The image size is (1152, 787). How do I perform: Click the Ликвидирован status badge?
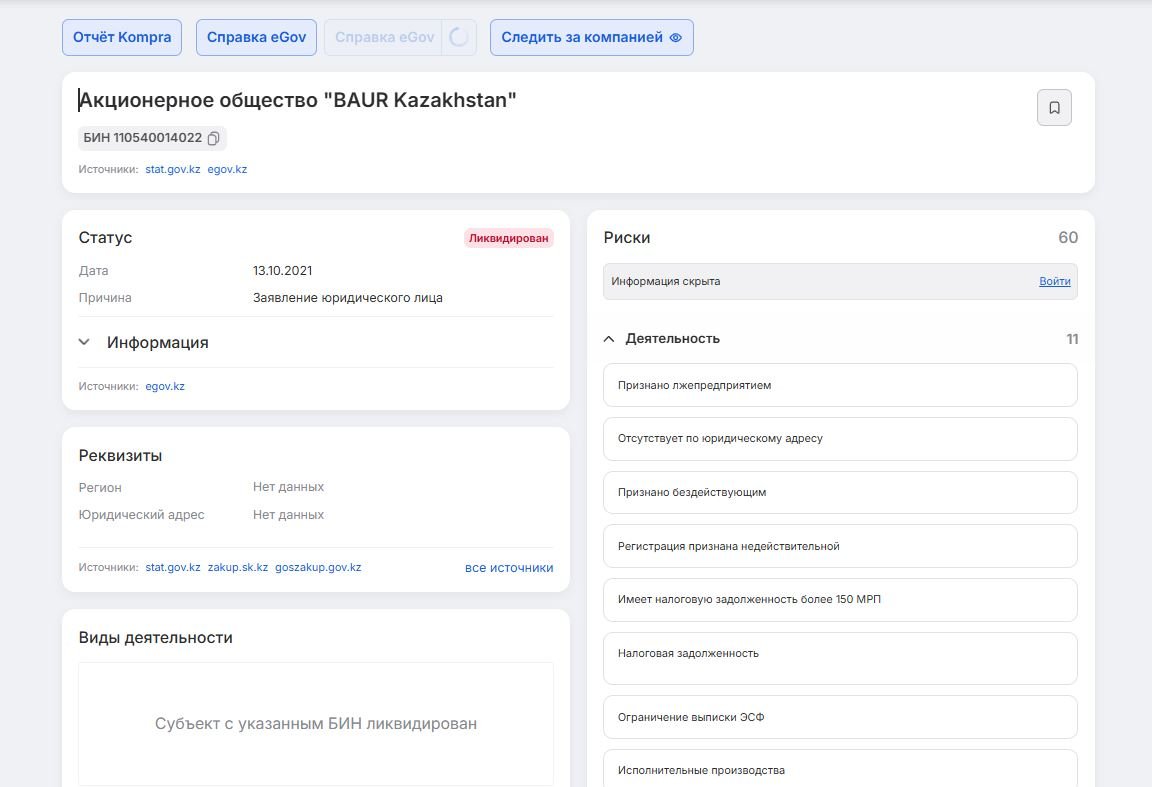pos(508,238)
